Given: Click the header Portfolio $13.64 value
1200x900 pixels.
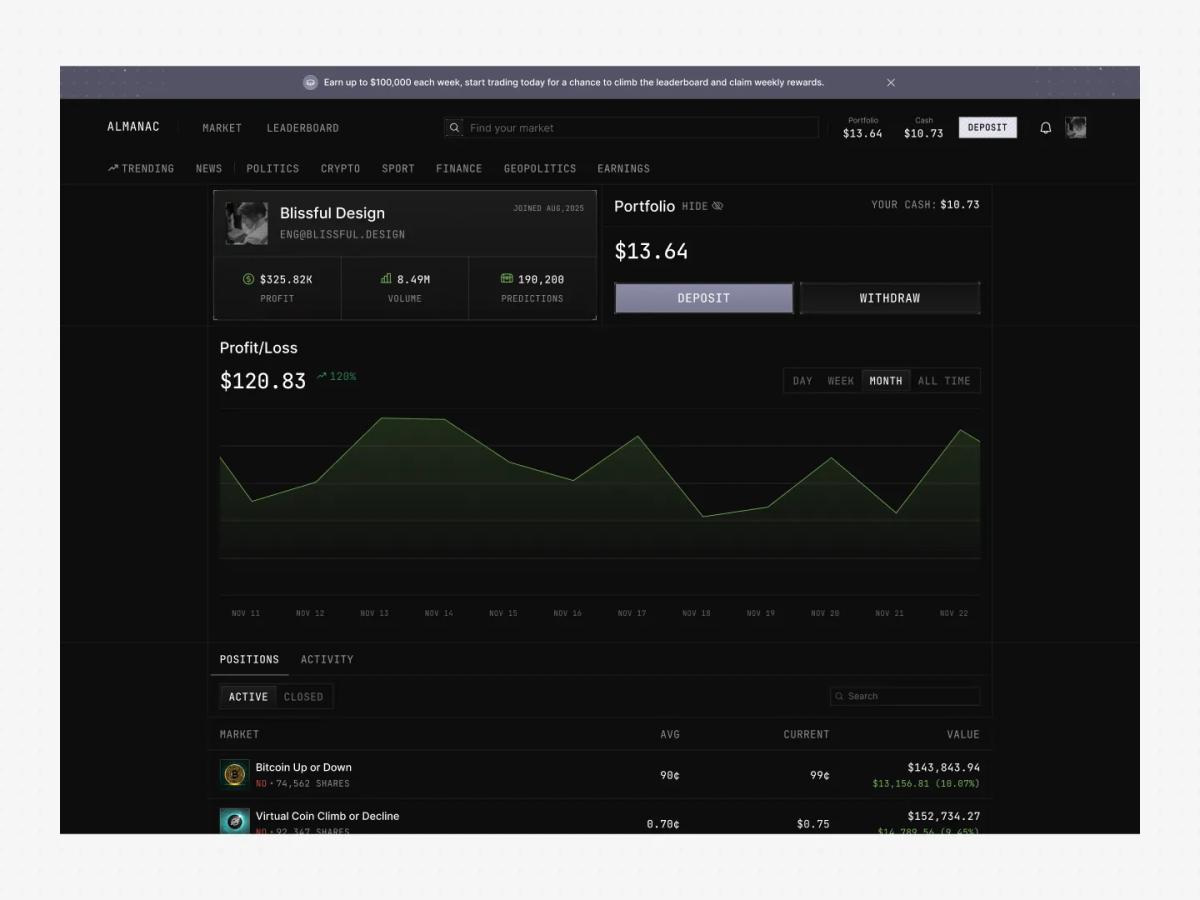Looking at the screenshot, I should (863, 133).
